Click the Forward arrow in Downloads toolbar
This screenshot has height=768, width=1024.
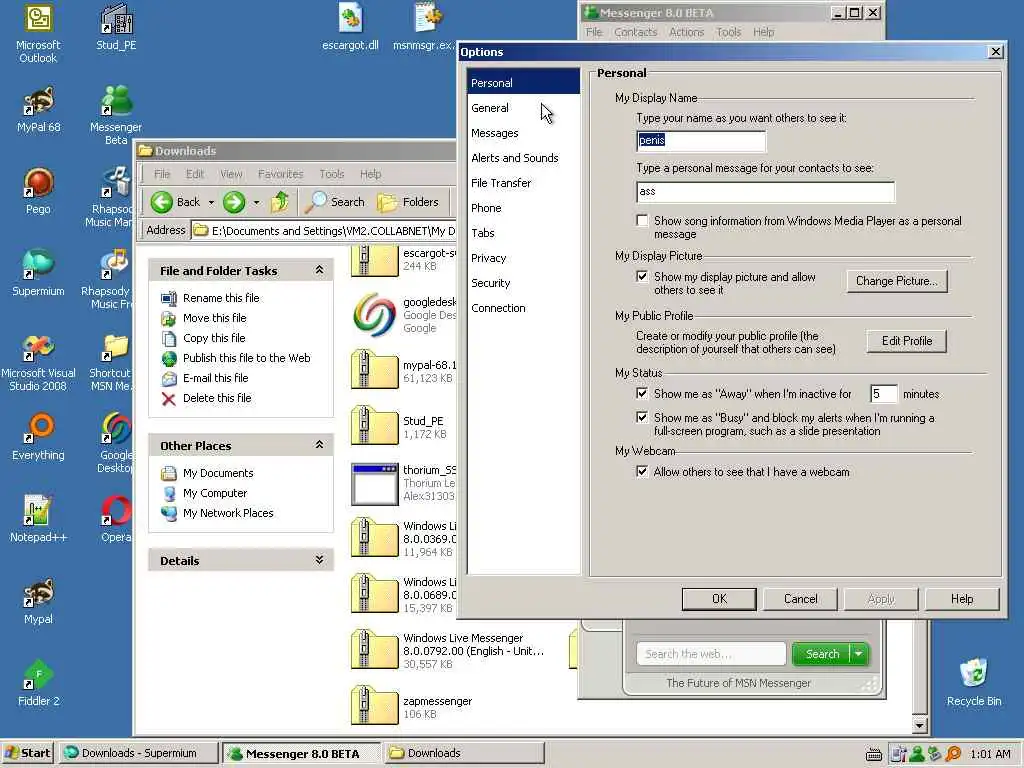click(x=234, y=202)
